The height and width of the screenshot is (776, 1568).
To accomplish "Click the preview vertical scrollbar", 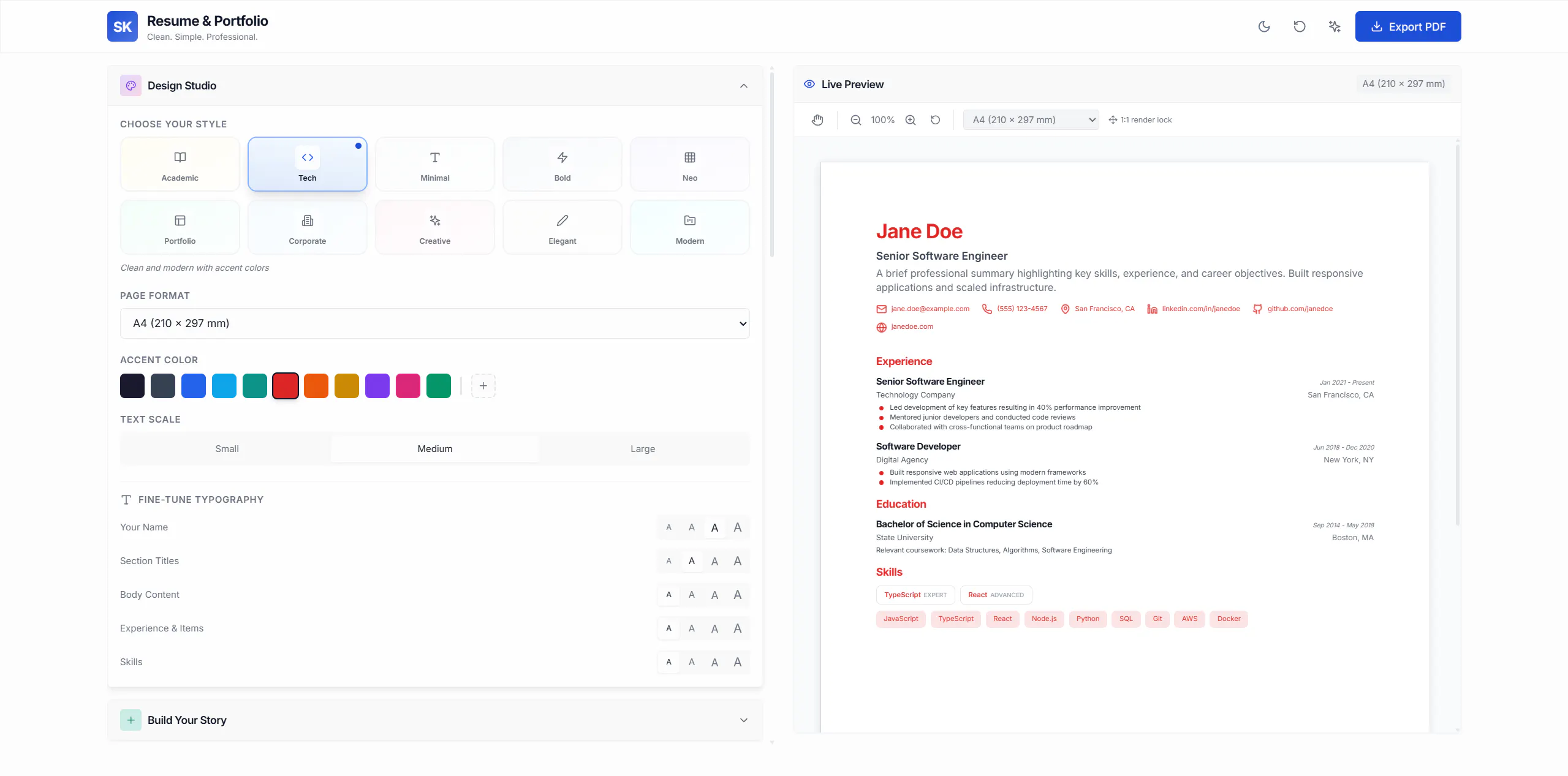I will point(1457,334).
